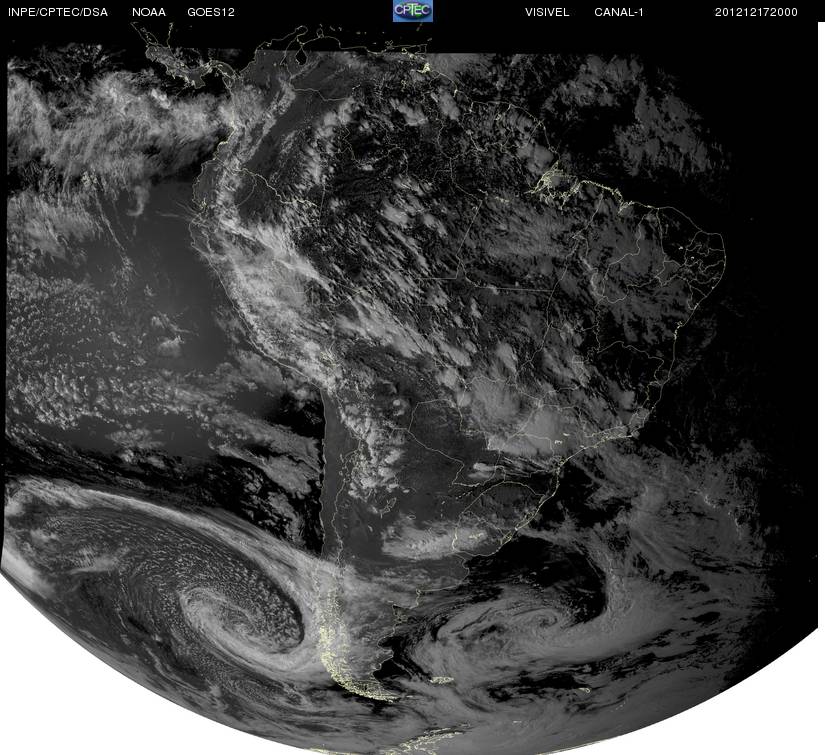This screenshot has width=825, height=755.
Task: Click the NOAA label
Action: 149,12
